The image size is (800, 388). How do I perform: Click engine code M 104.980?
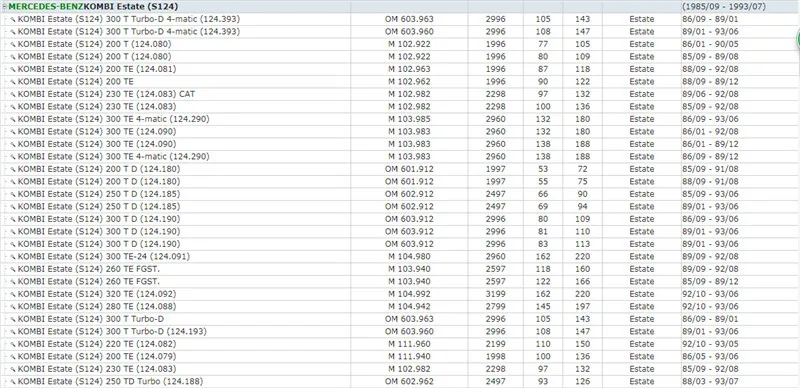point(409,256)
